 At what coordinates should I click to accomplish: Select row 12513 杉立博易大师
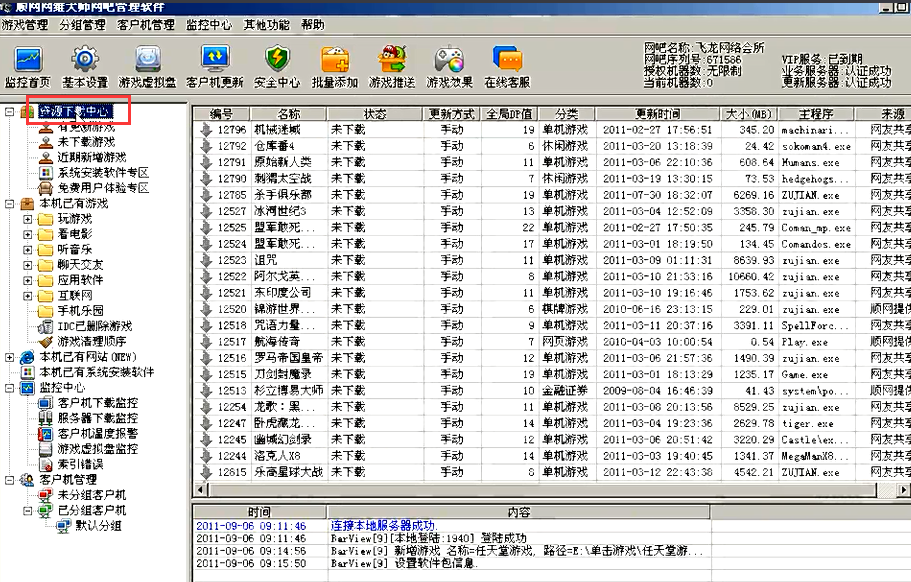click(551, 391)
